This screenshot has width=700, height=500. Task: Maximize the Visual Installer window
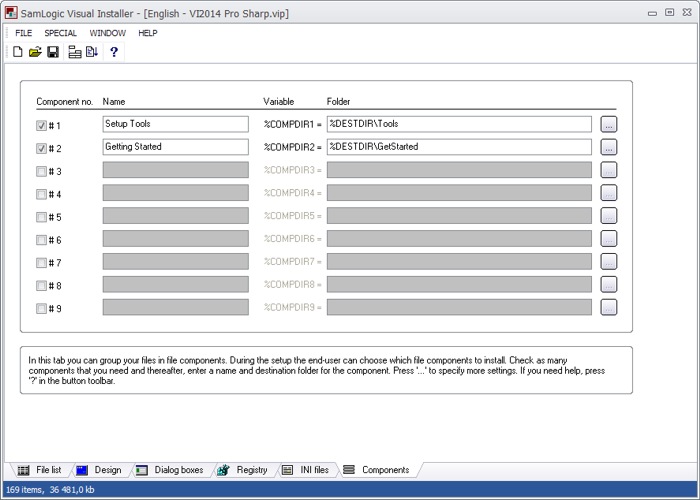tap(670, 12)
